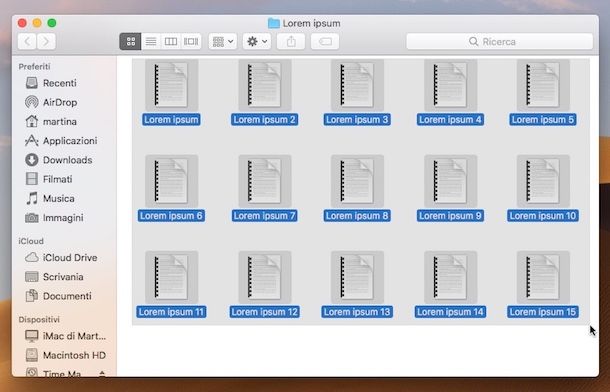
Task: Click the Lorem ipsum 5 file icon
Action: [x=543, y=85]
